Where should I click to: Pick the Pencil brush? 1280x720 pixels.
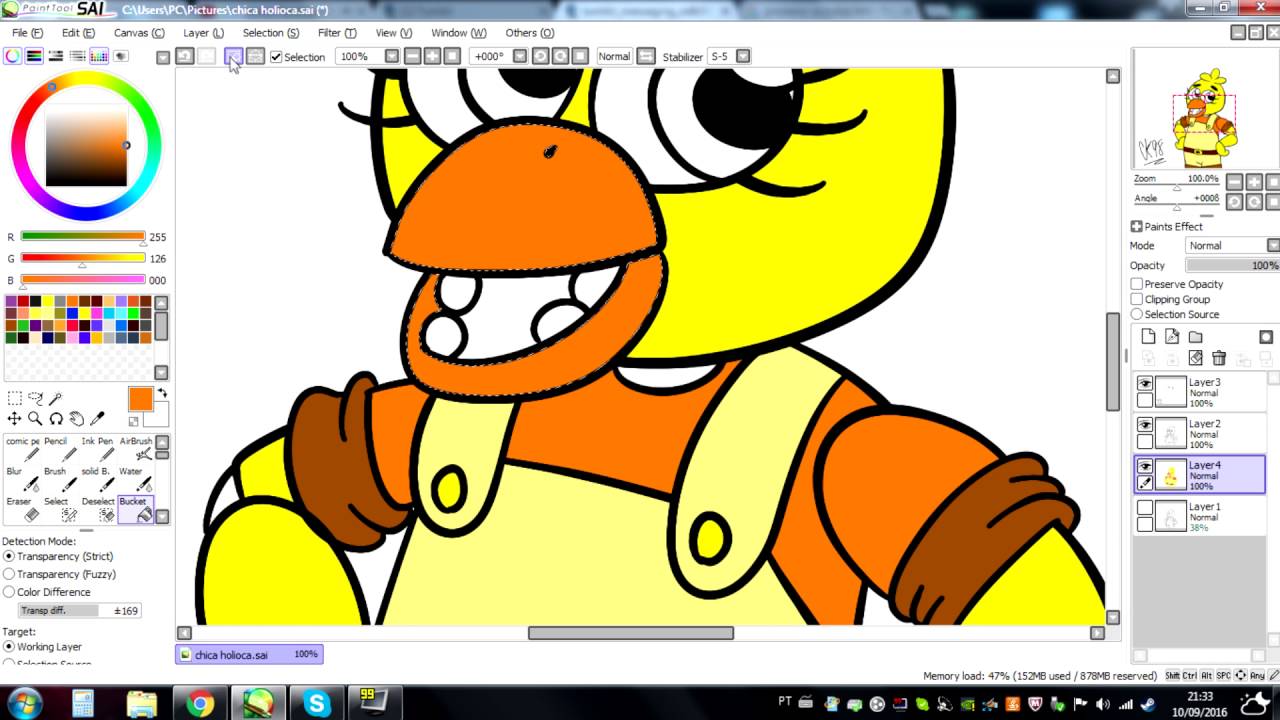pyautogui.click(x=59, y=449)
